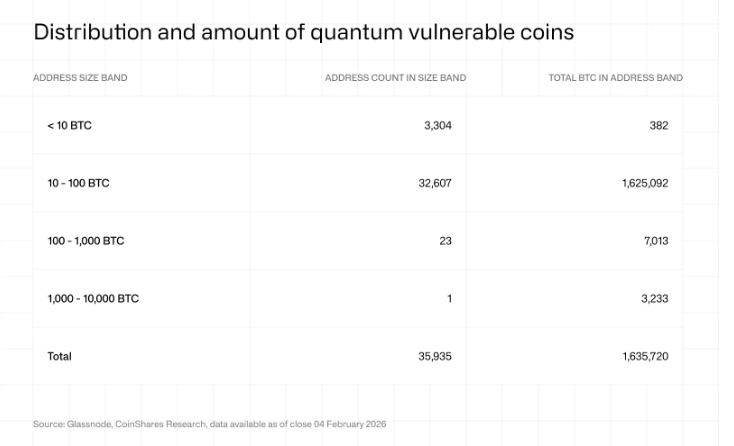Click the 3,233 total BTC value
Screen dimensions: 734x446
pyautogui.click(x=654, y=299)
